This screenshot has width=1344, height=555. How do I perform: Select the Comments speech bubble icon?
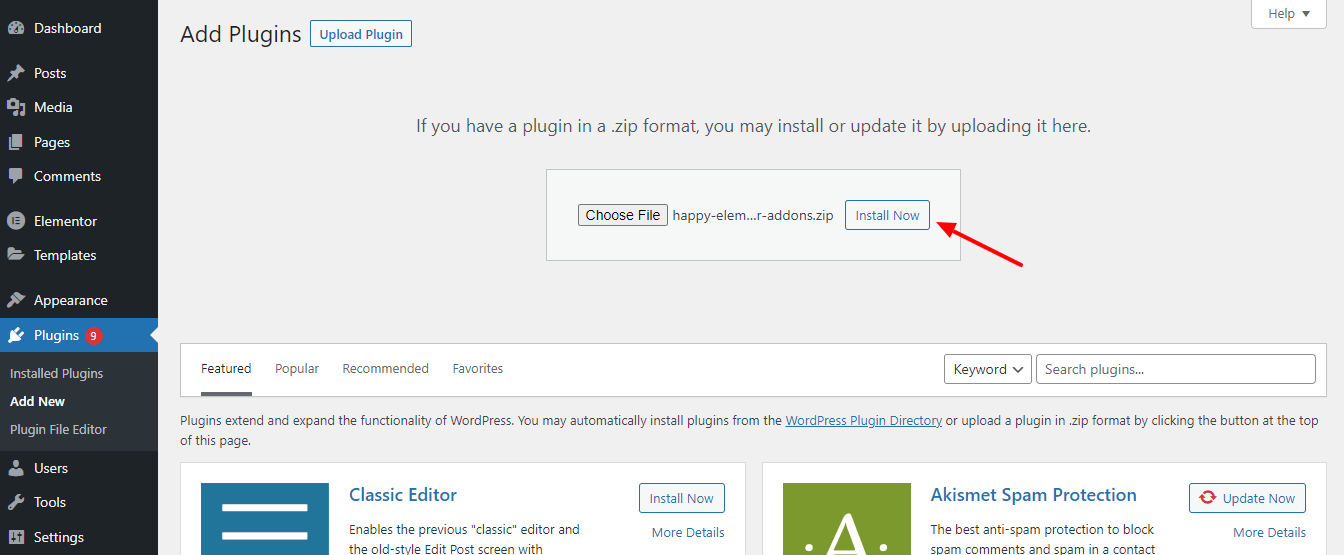16,176
